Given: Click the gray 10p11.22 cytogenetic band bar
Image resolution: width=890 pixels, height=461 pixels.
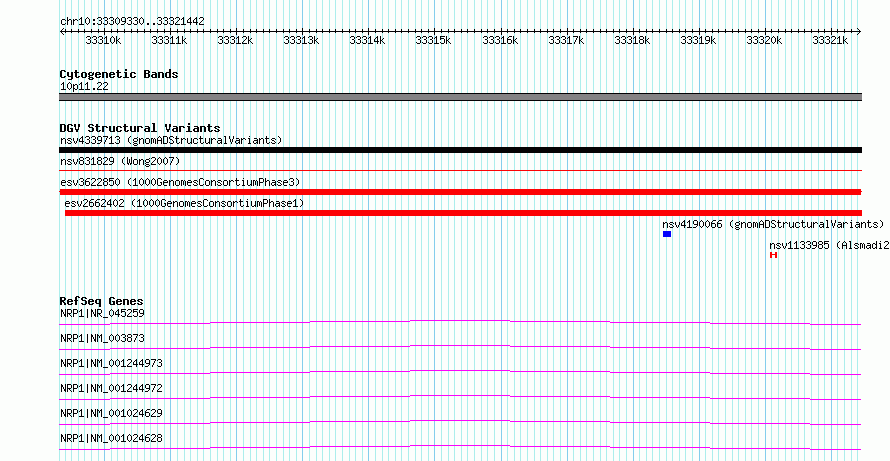Looking at the screenshot, I should (x=460, y=97).
